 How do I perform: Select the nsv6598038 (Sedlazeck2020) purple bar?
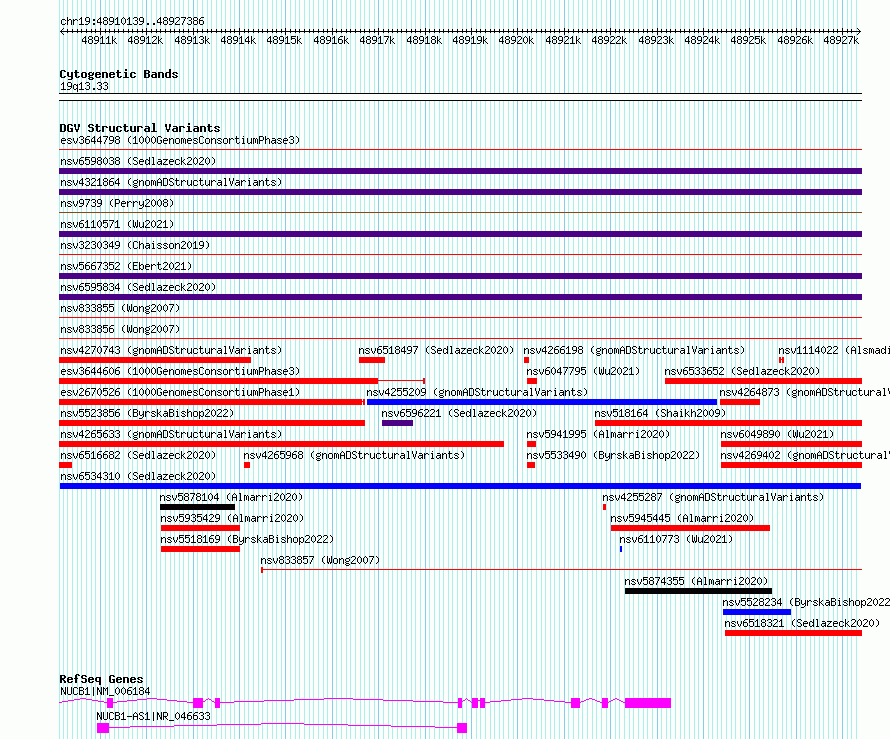[x=460, y=171]
